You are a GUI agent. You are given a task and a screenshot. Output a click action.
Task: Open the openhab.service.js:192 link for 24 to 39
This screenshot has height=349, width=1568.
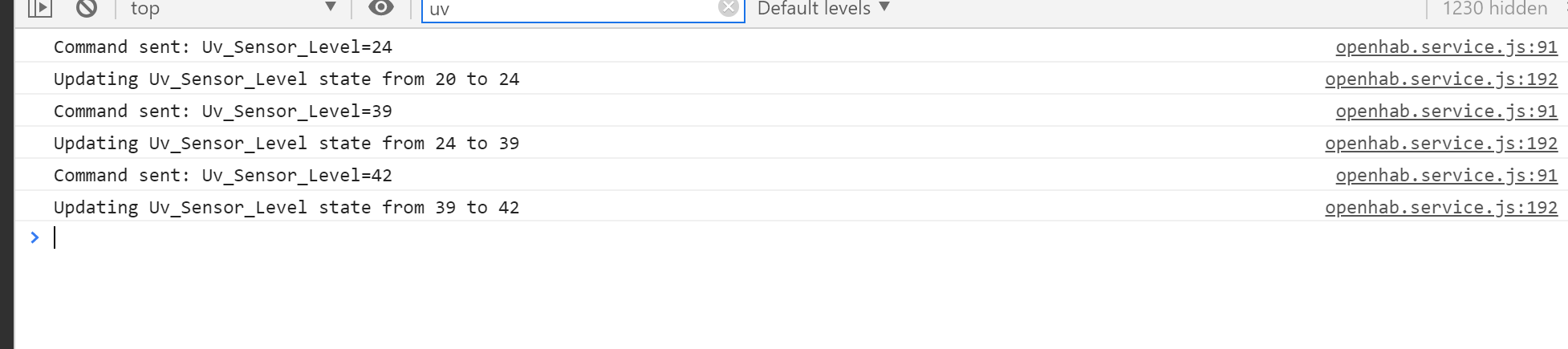[x=1441, y=143]
